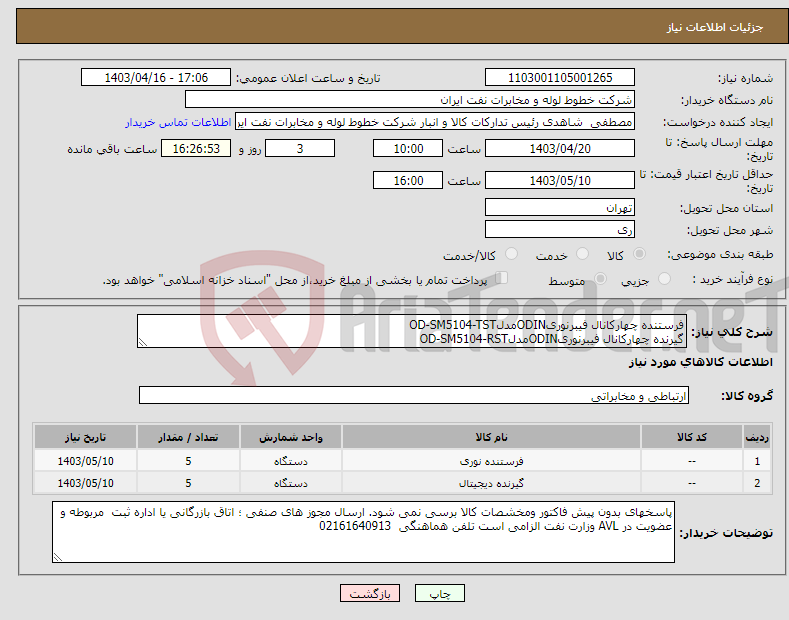Click the نام کالا column header
This screenshot has width=789, height=620.
click(x=491, y=437)
